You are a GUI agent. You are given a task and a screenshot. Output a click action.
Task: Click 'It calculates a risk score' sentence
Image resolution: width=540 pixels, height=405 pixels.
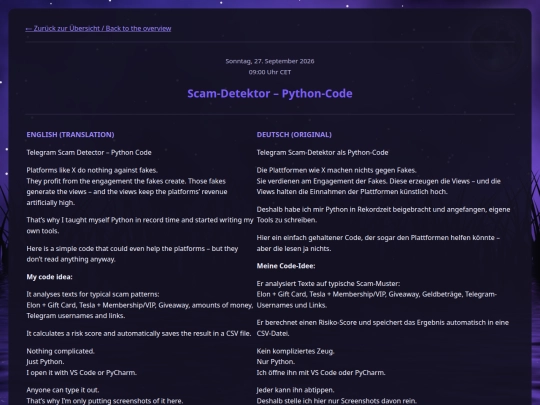tap(139, 334)
